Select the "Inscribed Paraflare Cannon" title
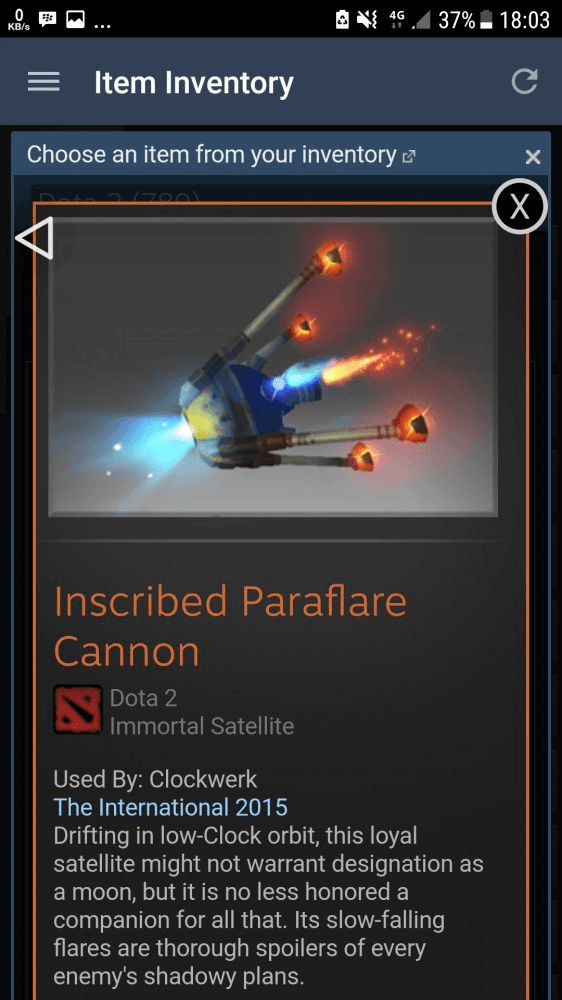The width and height of the screenshot is (562, 1000). coord(230,626)
